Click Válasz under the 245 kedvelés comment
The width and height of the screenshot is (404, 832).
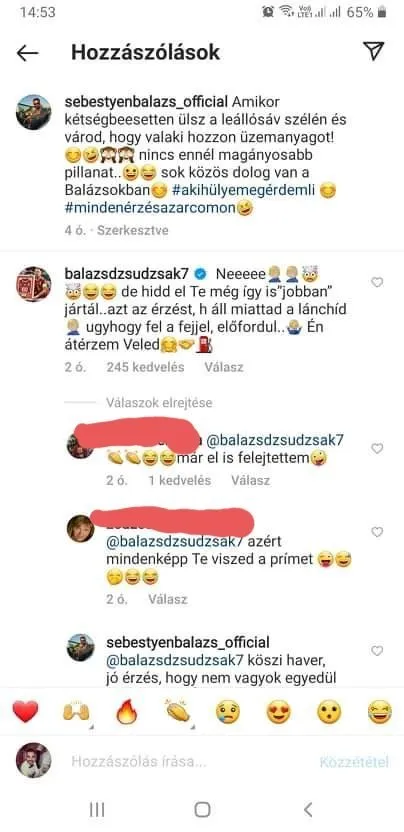point(224,367)
